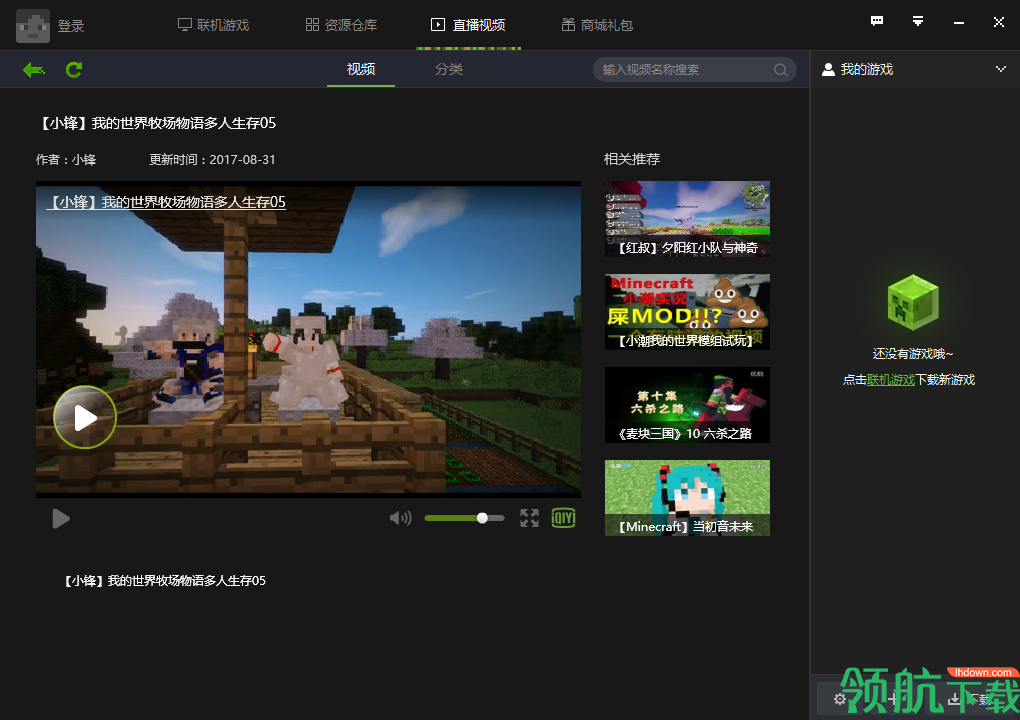Select the 视频 sub-tab
Image resolution: width=1020 pixels, height=720 pixels.
(x=361, y=69)
